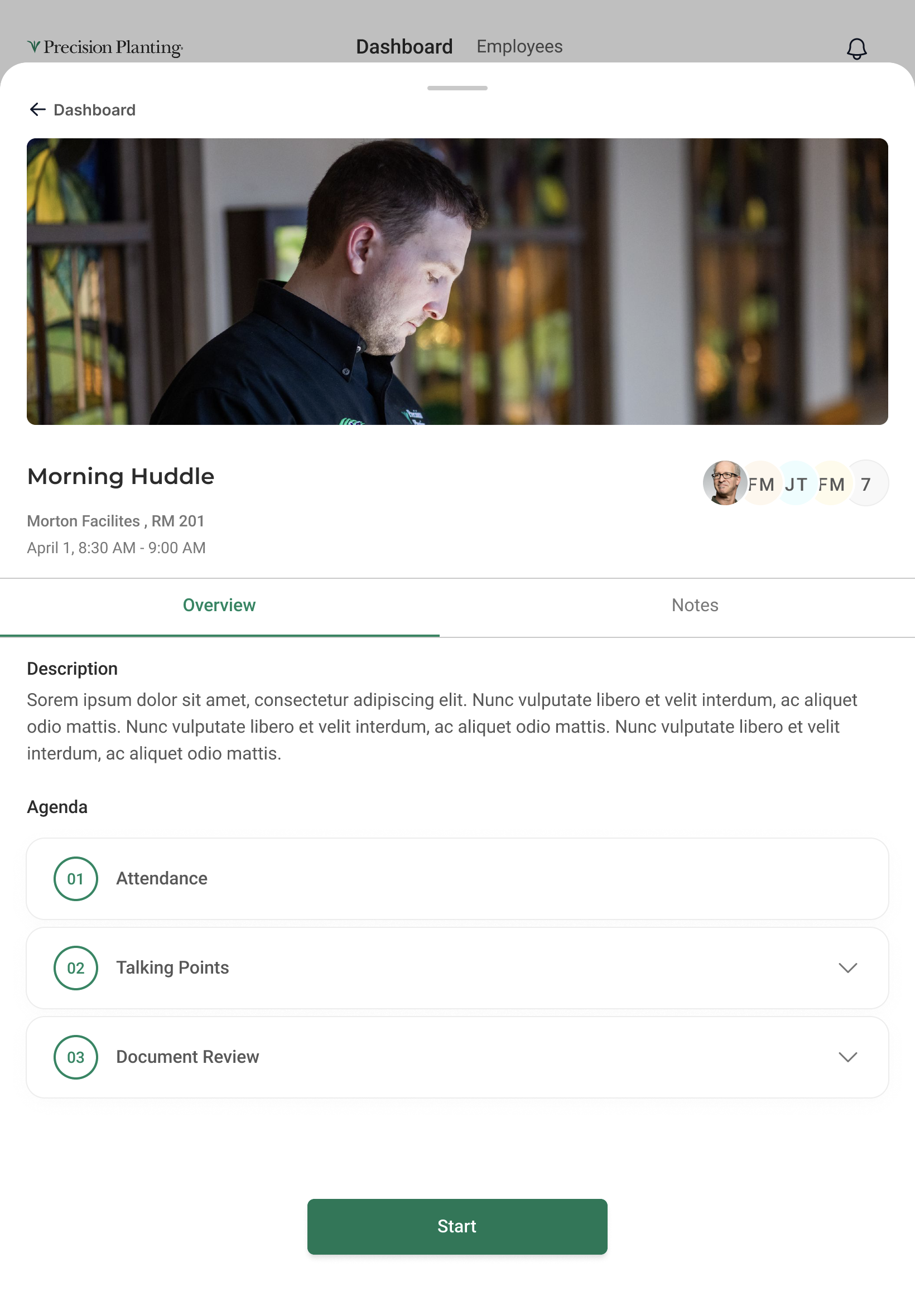Open Employees in the top navigation
The image size is (915, 1316).
tap(519, 46)
